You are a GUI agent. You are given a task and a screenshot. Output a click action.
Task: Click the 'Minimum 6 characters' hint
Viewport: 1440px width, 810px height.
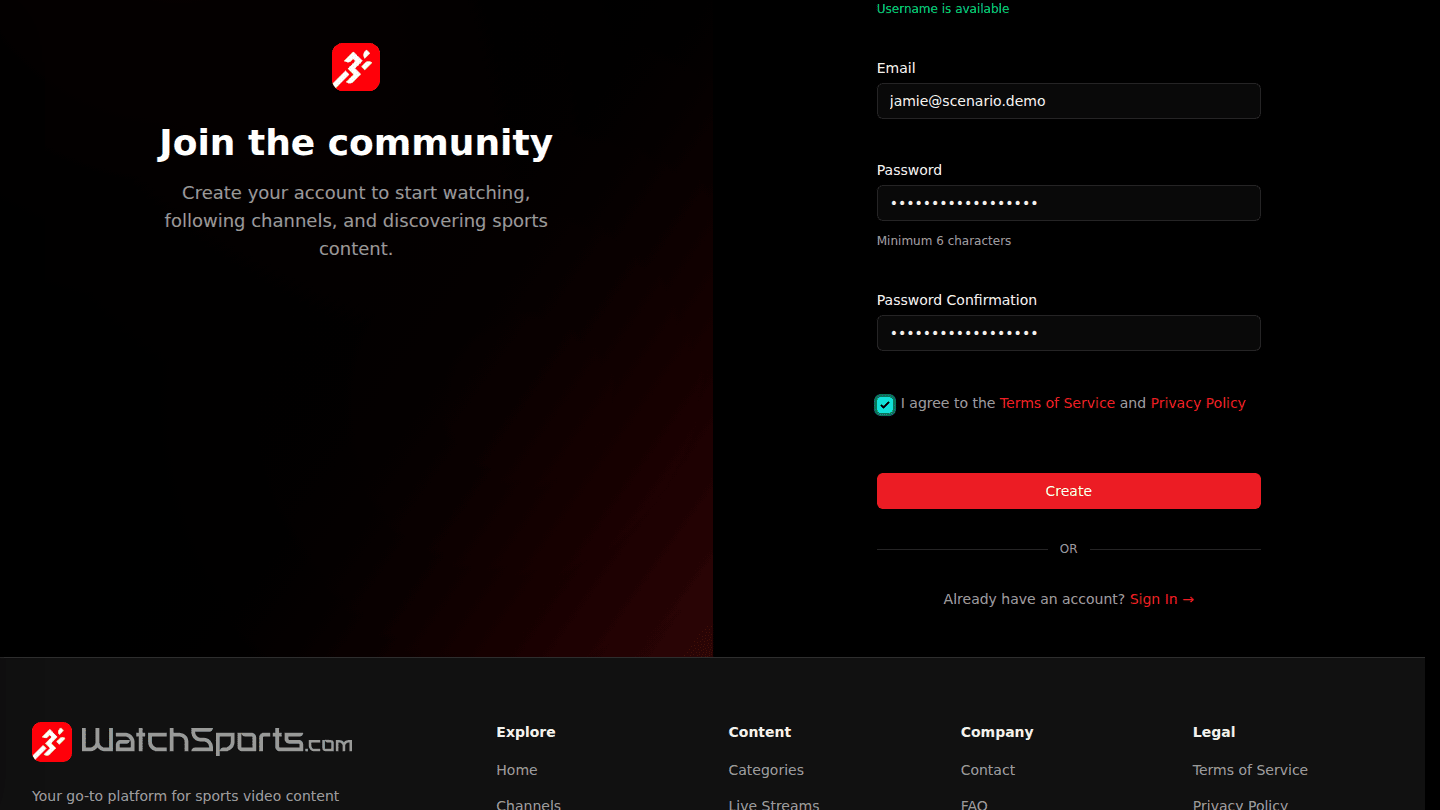click(944, 241)
